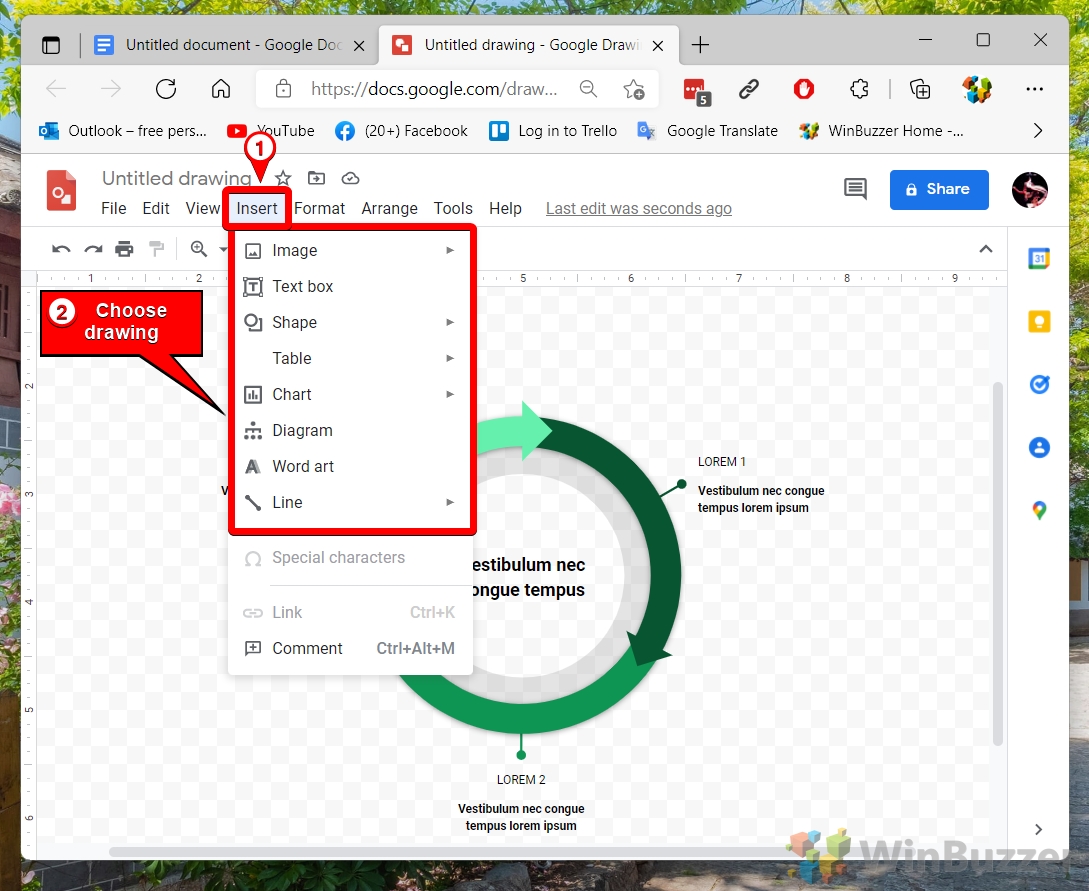The width and height of the screenshot is (1089, 891).
Task: Undo the last action
Action: click(61, 249)
